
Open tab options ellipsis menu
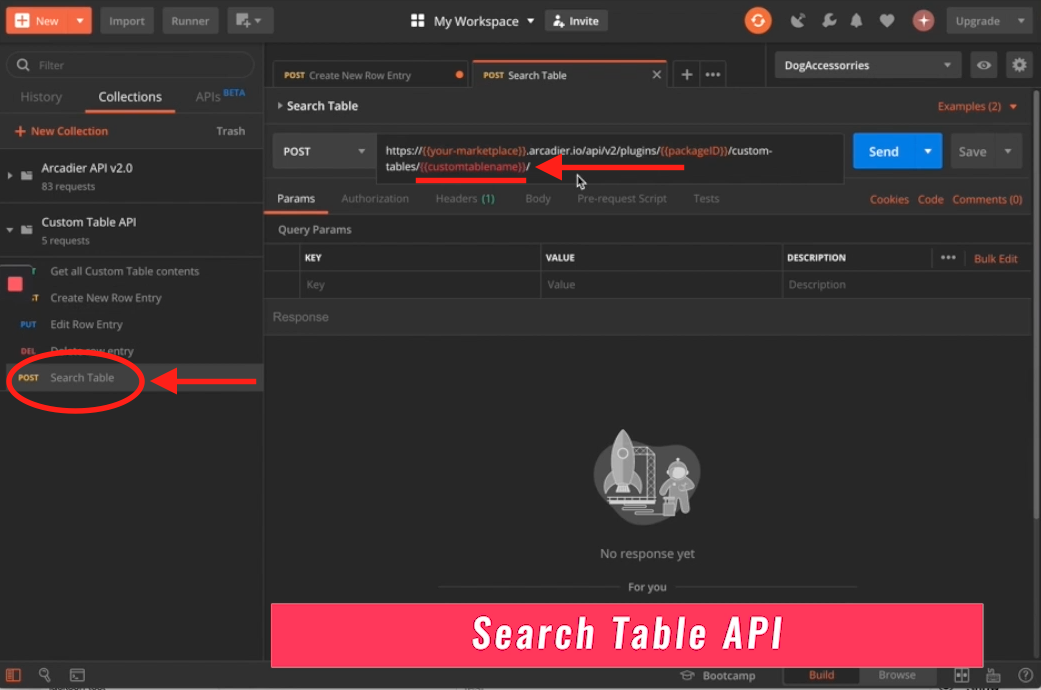click(712, 74)
